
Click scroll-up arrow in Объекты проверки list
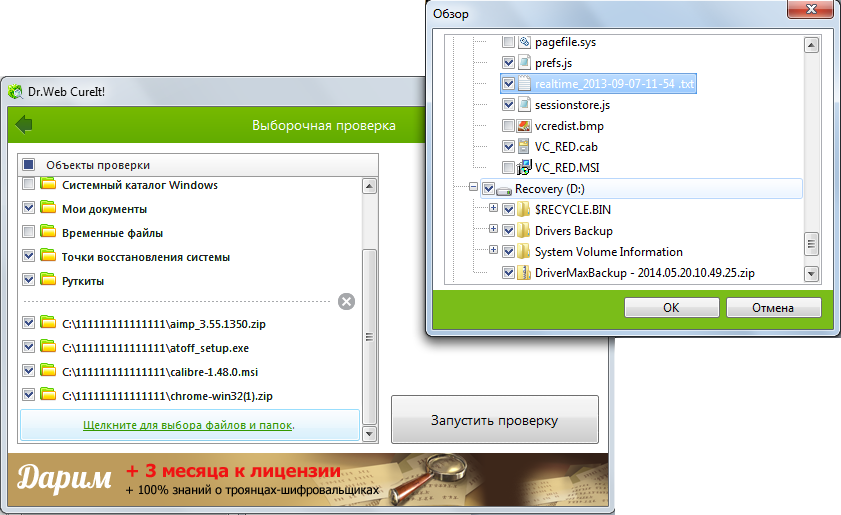[x=370, y=186]
